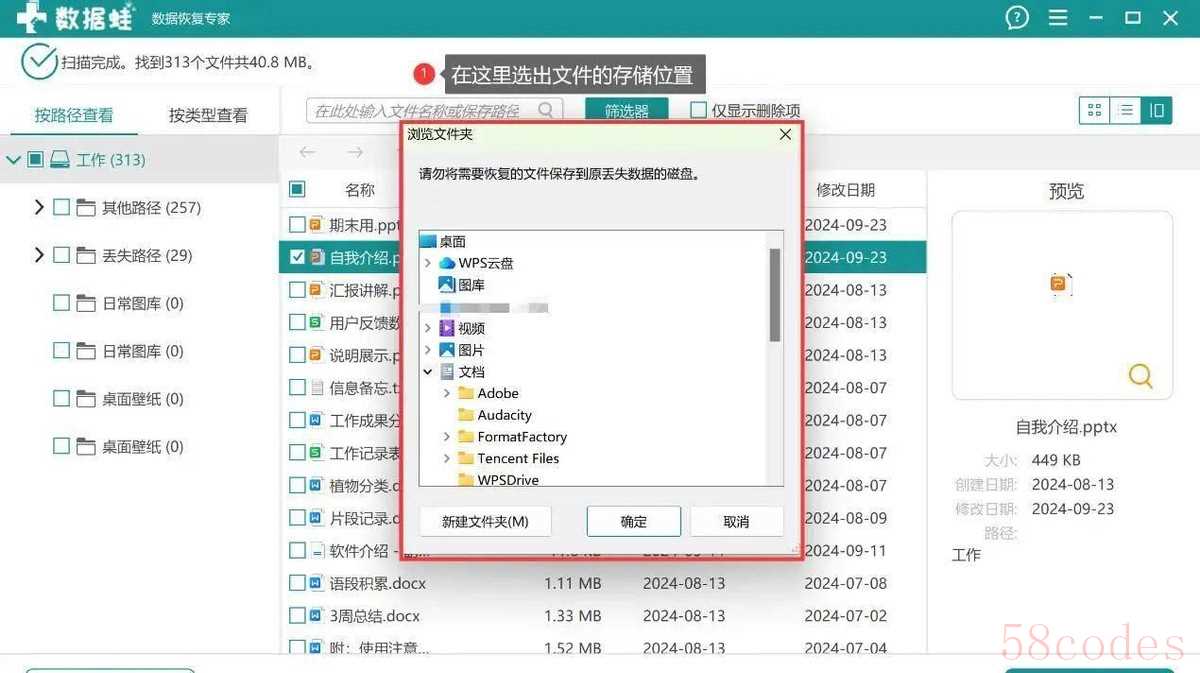Expand the Tencent Files folder node
Screen dimensions: 1200x673
click(x=447, y=459)
